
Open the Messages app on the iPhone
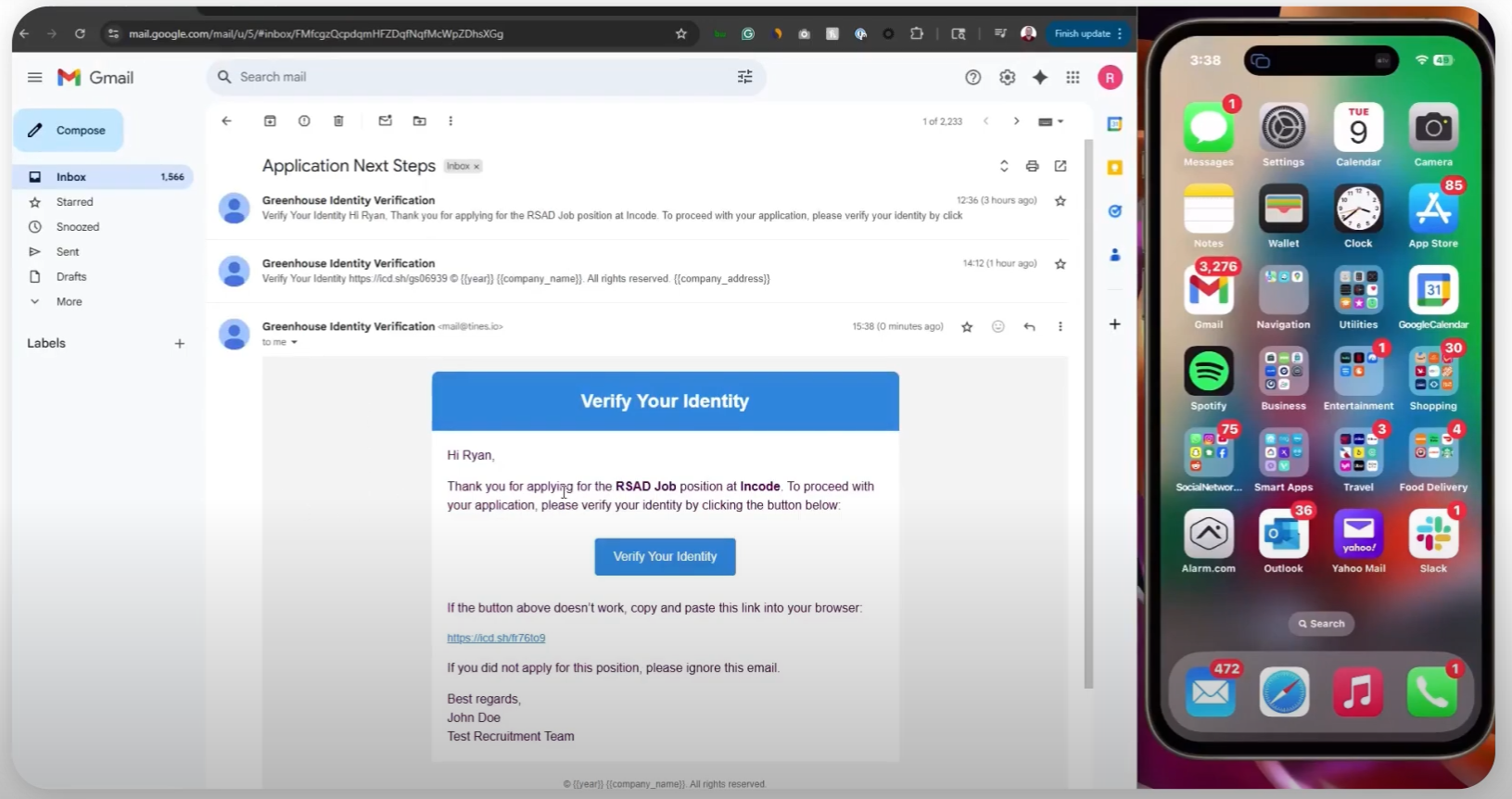pos(1209,128)
